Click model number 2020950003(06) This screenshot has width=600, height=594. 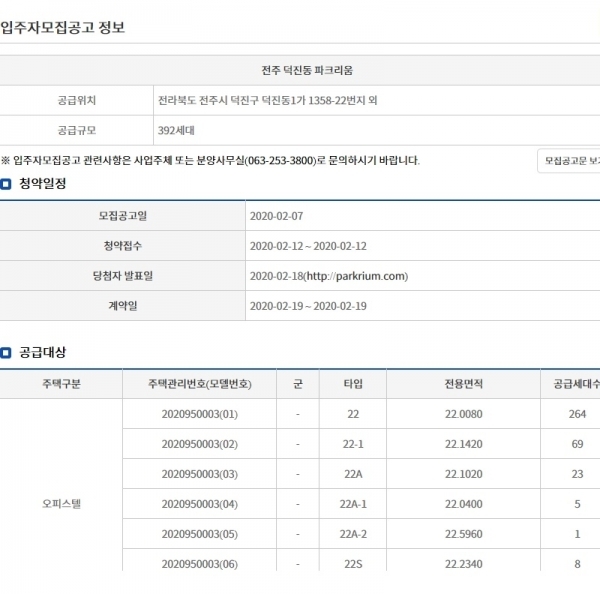point(200,564)
